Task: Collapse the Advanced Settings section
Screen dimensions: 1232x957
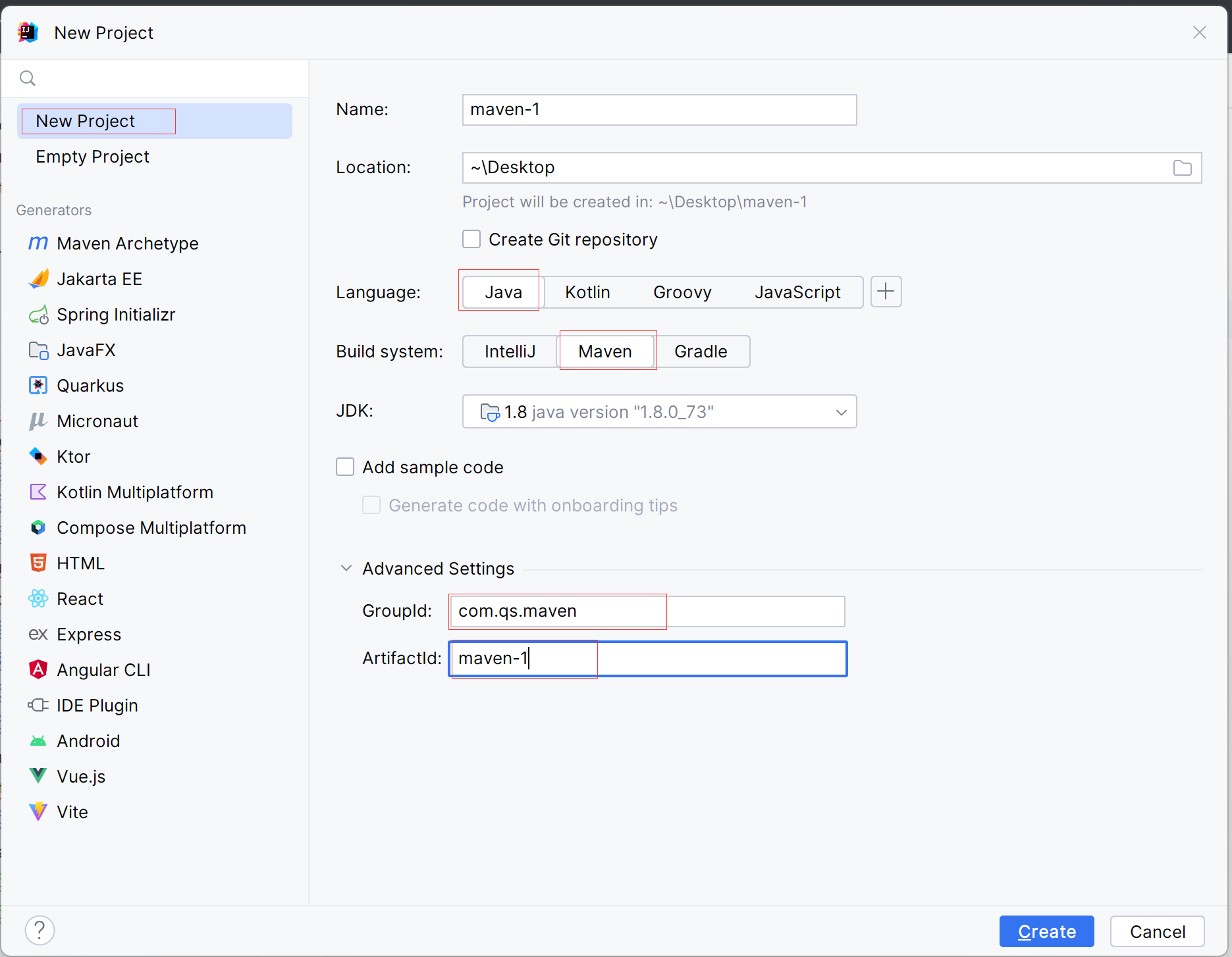Action: 346,569
